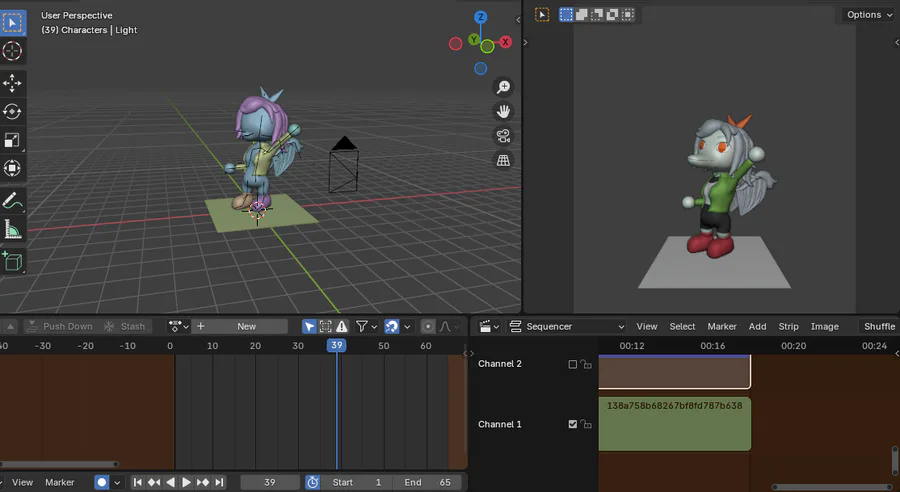Open the proportional falloff curve dropdown
900x492 pixels.
(x=449, y=327)
